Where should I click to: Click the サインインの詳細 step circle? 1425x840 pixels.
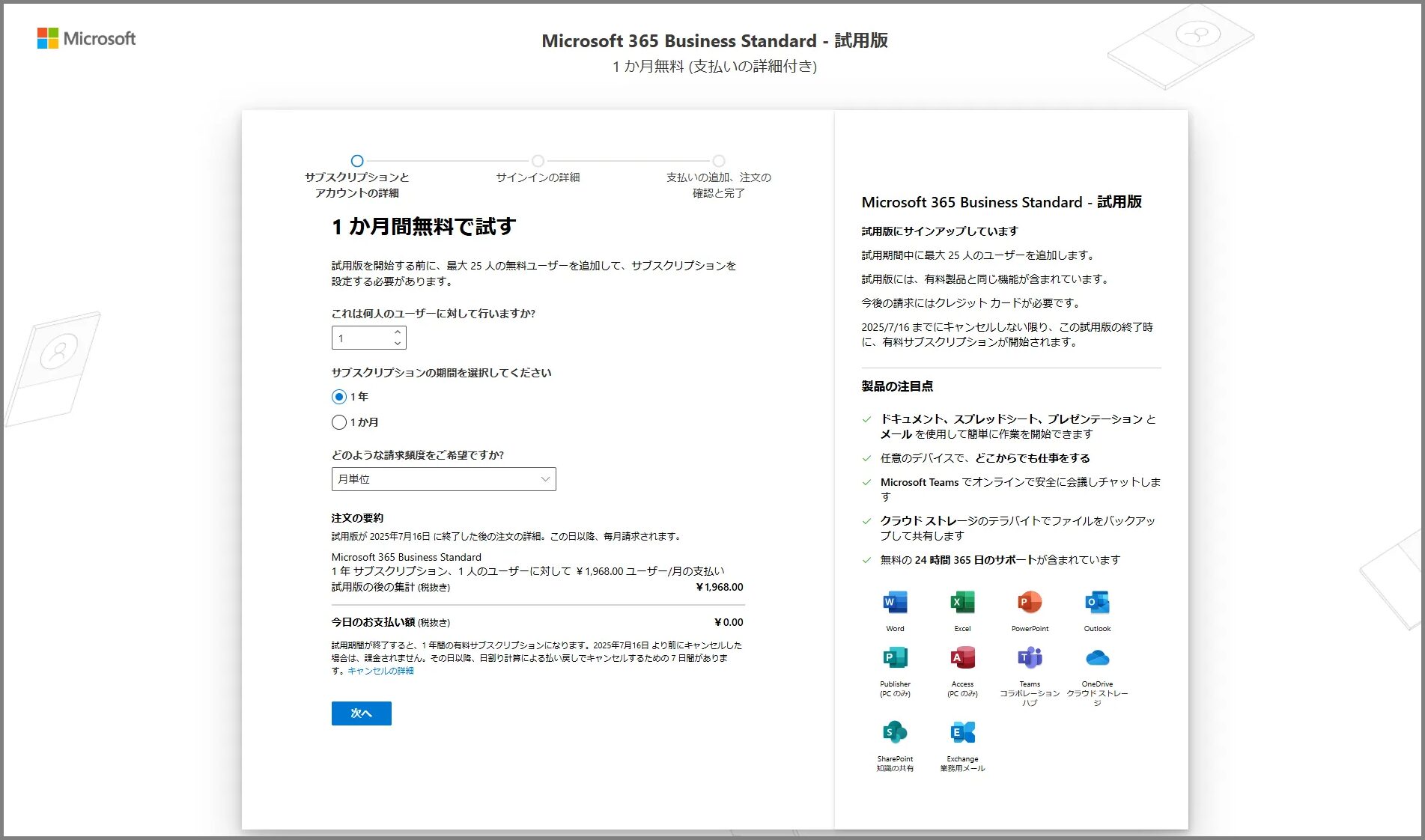point(538,161)
